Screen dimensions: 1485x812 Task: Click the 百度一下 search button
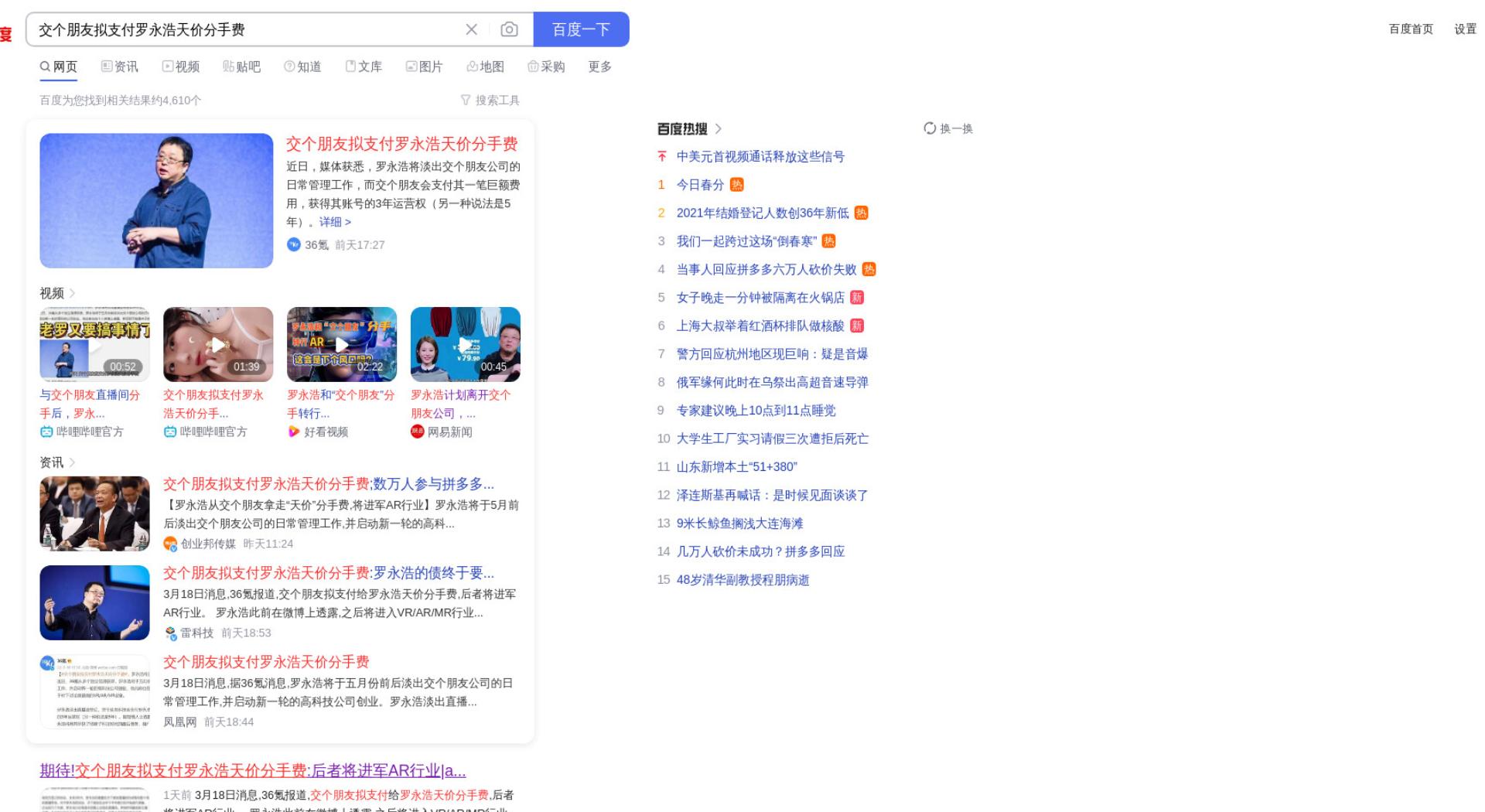pos(581,29)
